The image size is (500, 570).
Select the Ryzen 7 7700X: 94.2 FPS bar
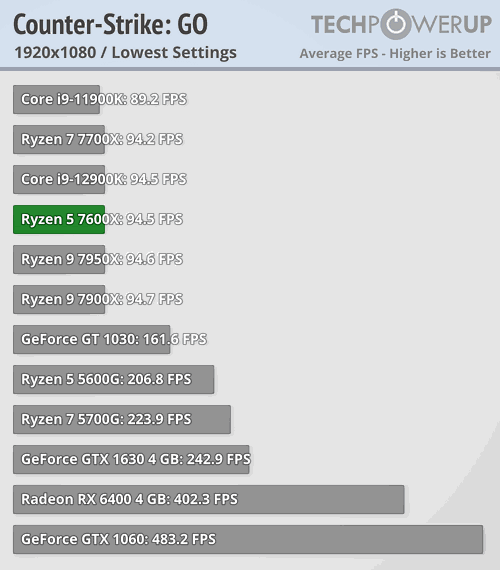[x=59, y=139]
